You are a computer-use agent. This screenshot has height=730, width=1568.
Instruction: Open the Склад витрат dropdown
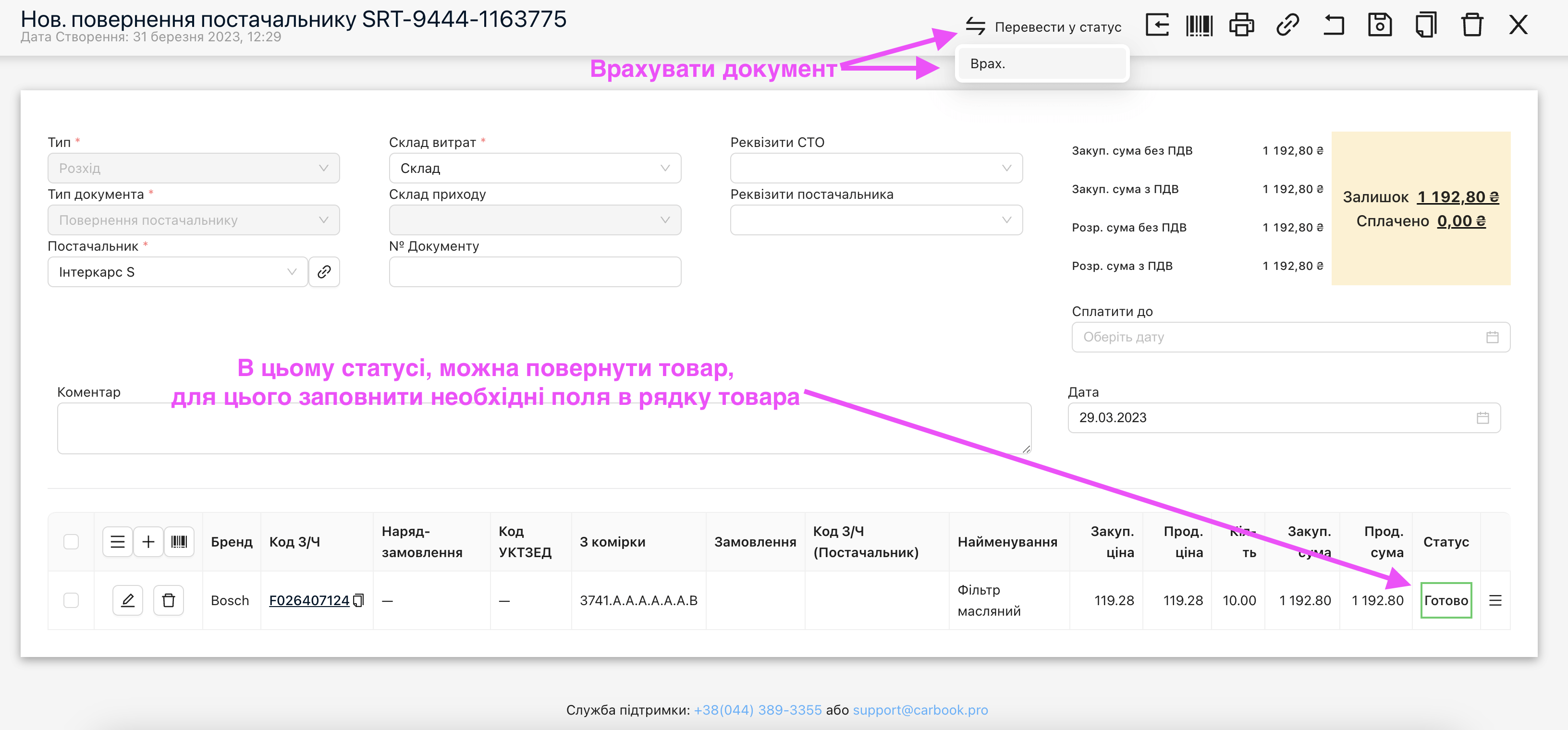pos(534,169)
